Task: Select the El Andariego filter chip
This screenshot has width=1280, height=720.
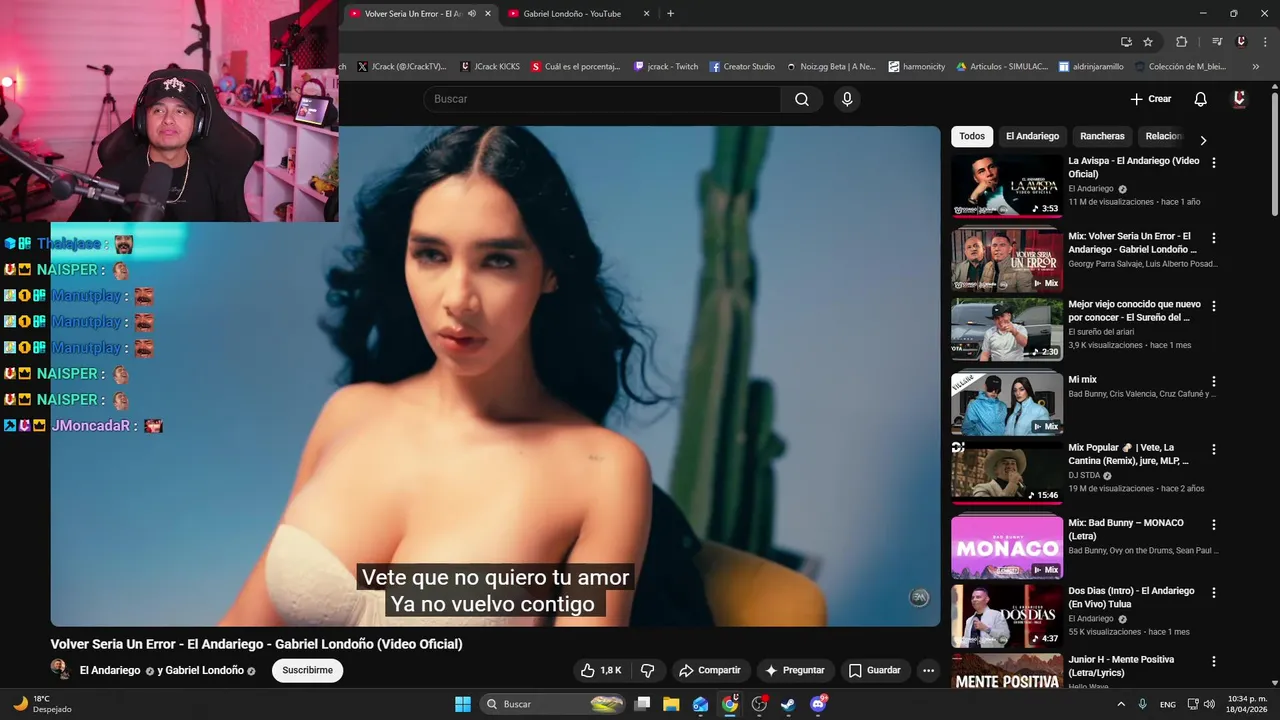Action: point(1032,136)
